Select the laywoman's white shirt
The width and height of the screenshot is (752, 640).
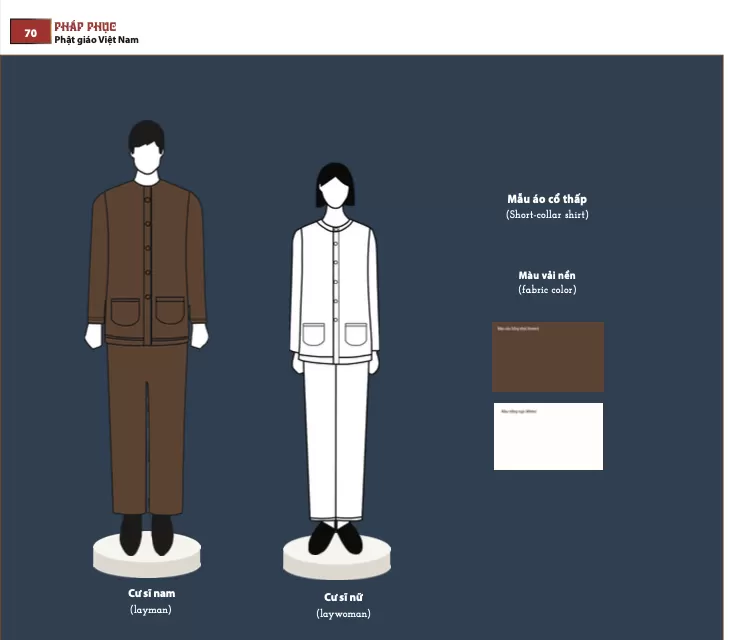(335, 290)
